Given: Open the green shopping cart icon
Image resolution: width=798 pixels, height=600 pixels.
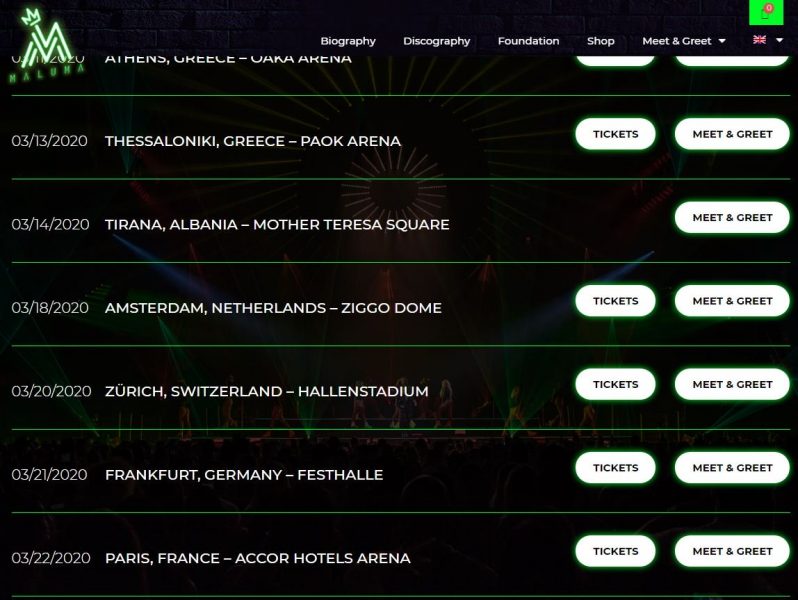Looking at the screenshot, I should click(766, 12).
